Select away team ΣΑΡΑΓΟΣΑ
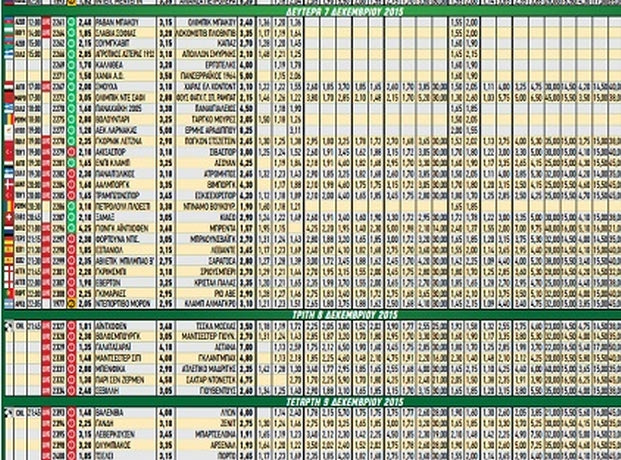This screenshot has height=460, width=621. tap(221, 261)
